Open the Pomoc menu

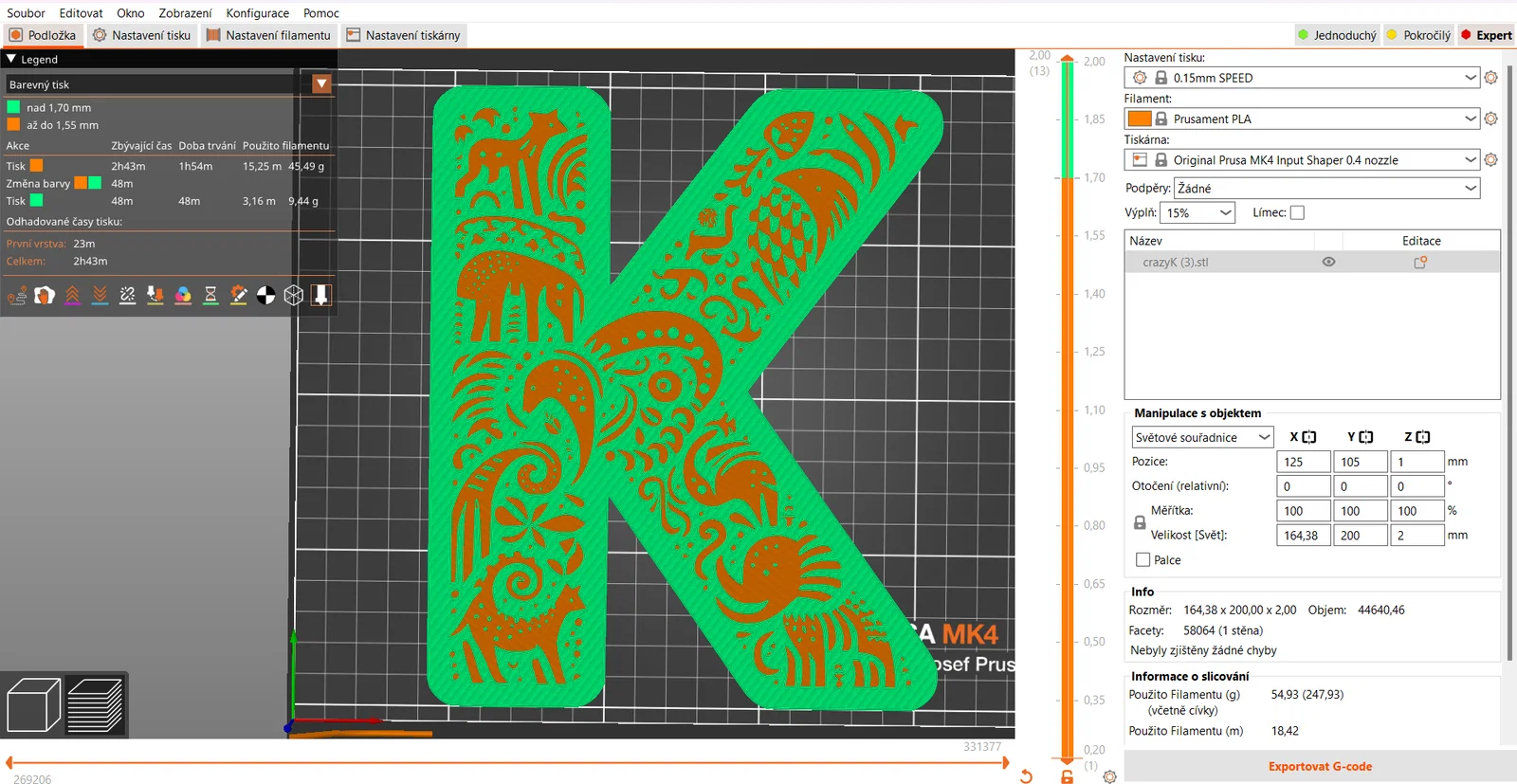coord(321,12)
